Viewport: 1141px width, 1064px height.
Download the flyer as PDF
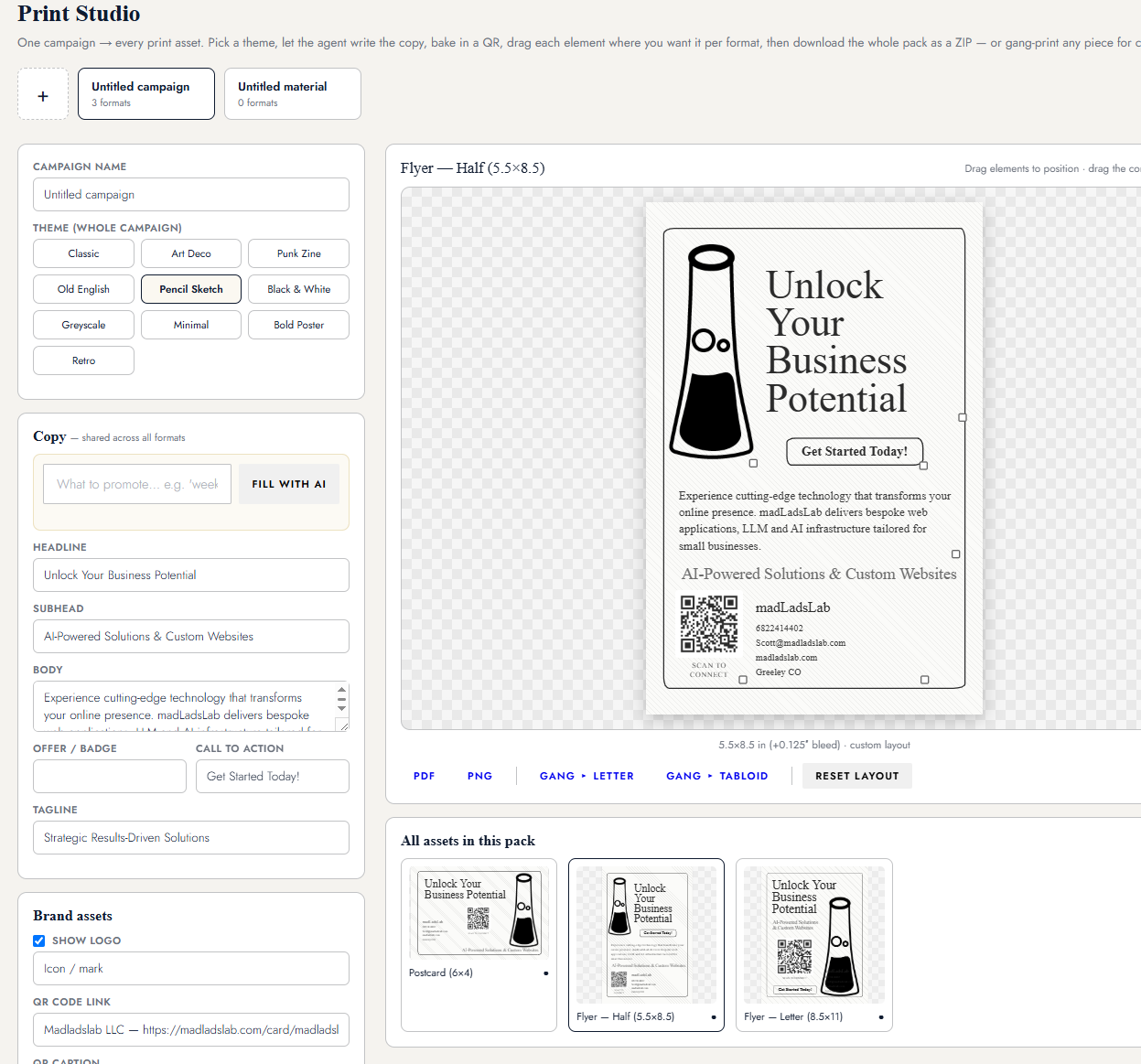point(424,776)
